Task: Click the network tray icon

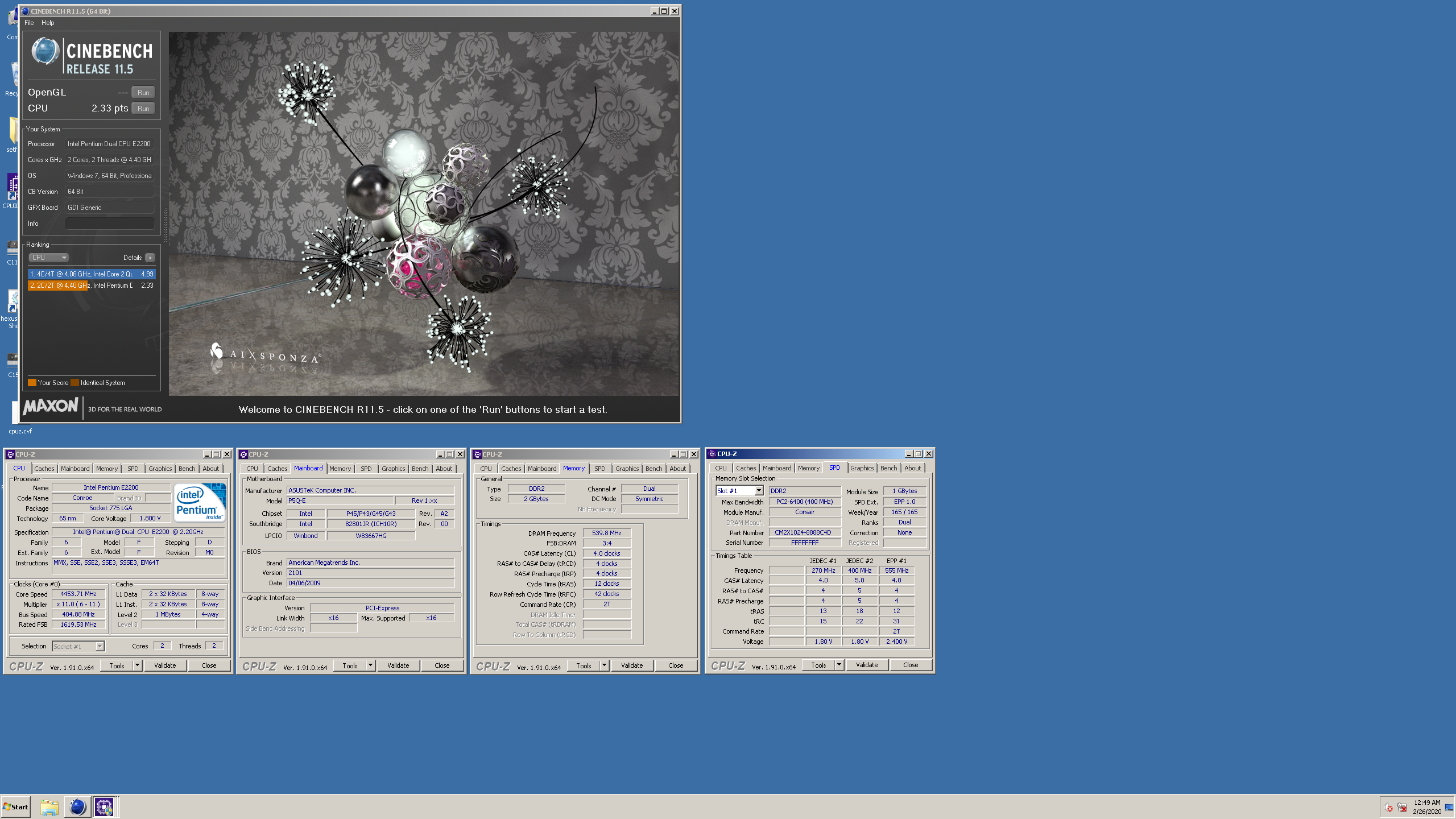Action: [1402, 808]
